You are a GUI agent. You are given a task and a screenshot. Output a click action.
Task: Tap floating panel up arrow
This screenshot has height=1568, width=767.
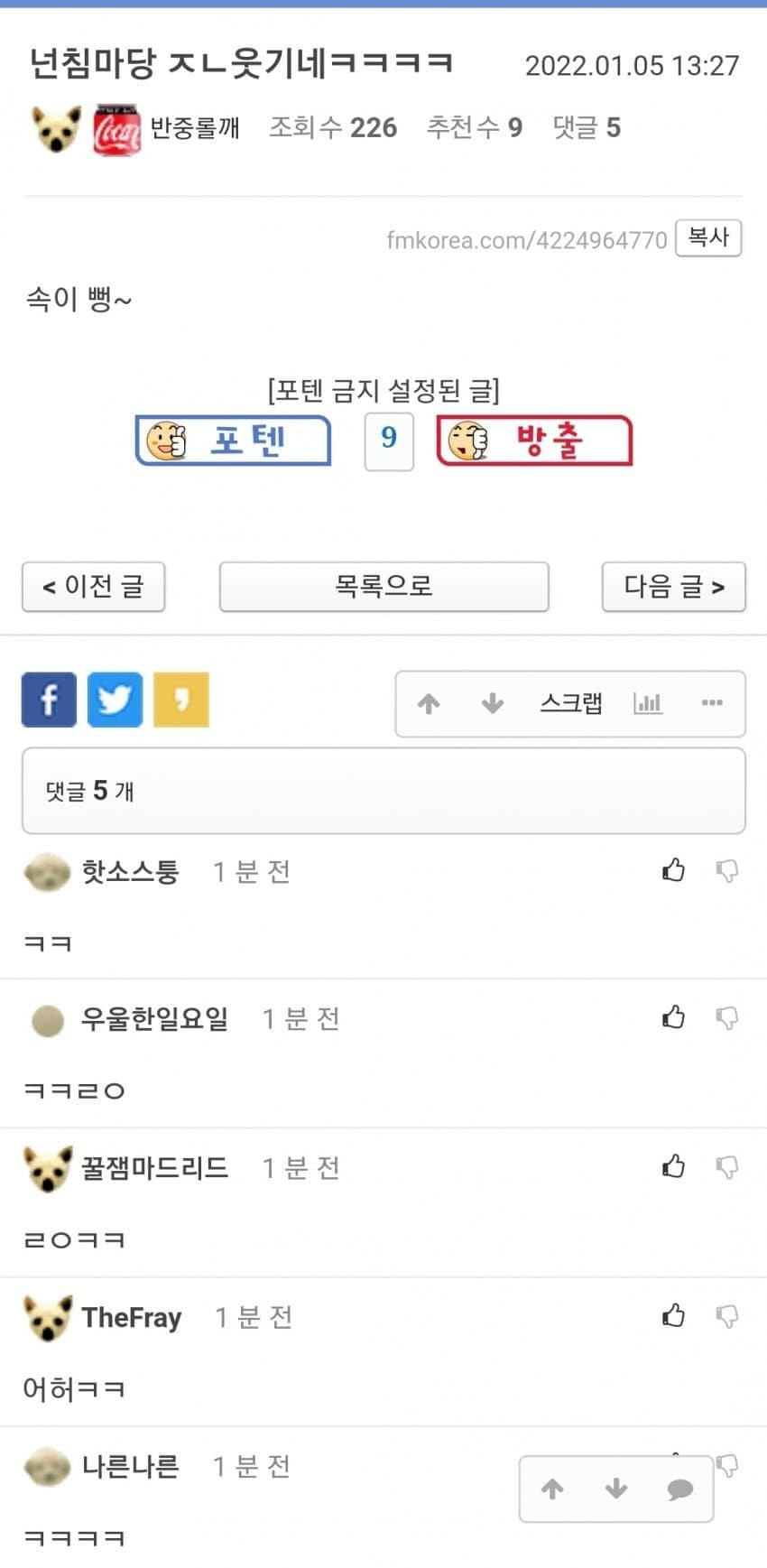pyautogui.click(x=552, y=1489)
